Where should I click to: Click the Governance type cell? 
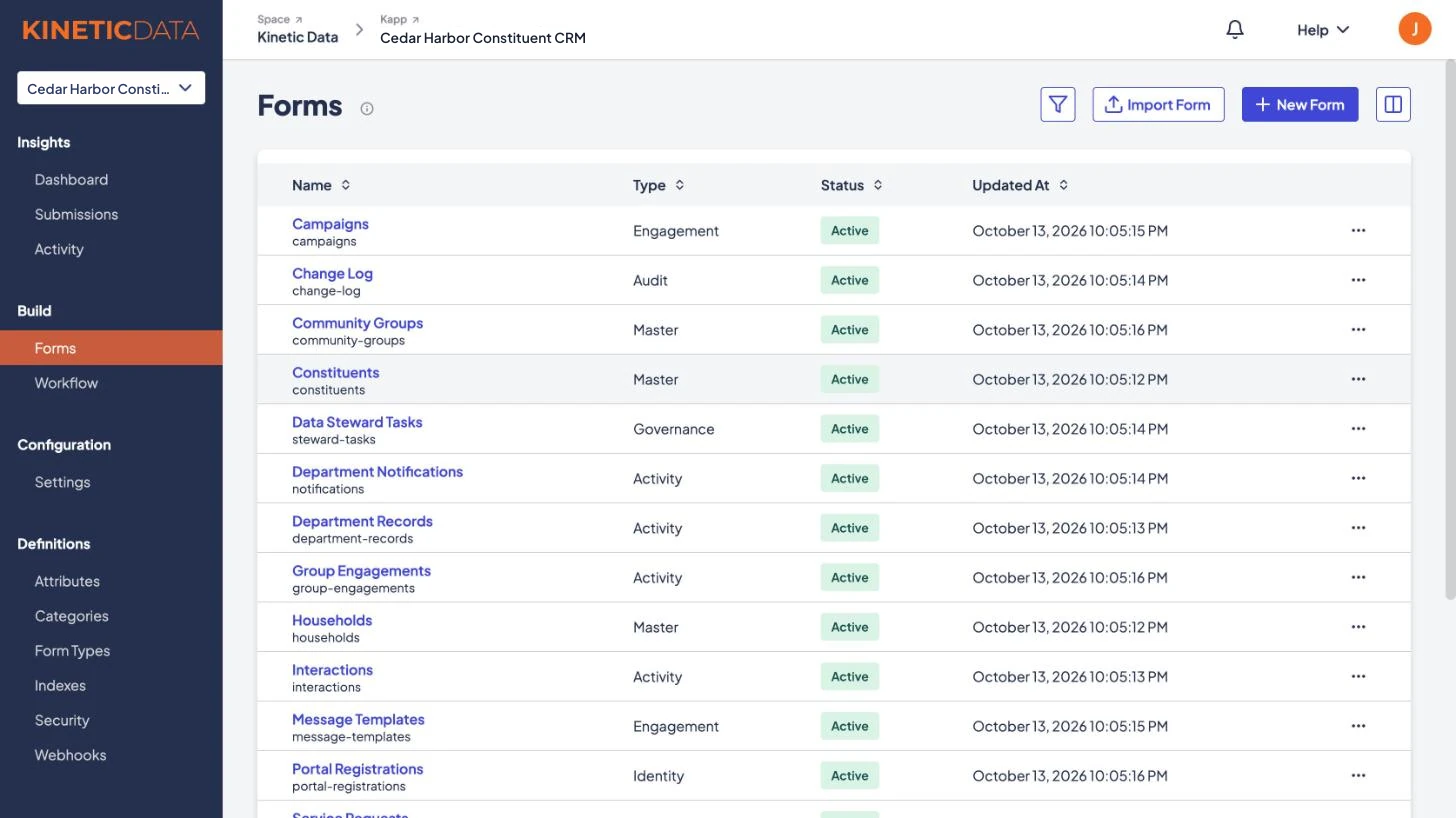click(x=673, y=429)
